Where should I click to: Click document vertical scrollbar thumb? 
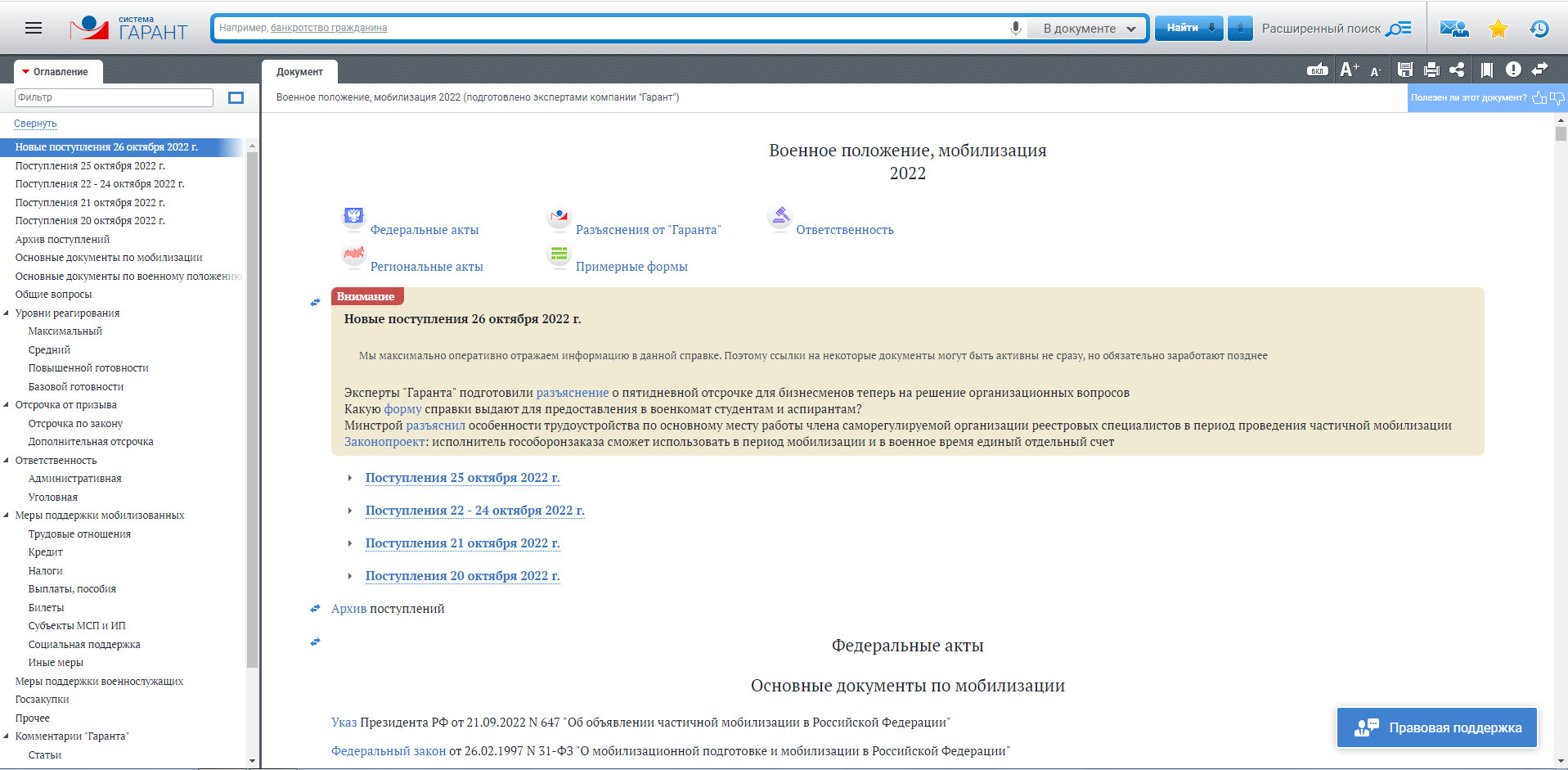point(1561,134)
